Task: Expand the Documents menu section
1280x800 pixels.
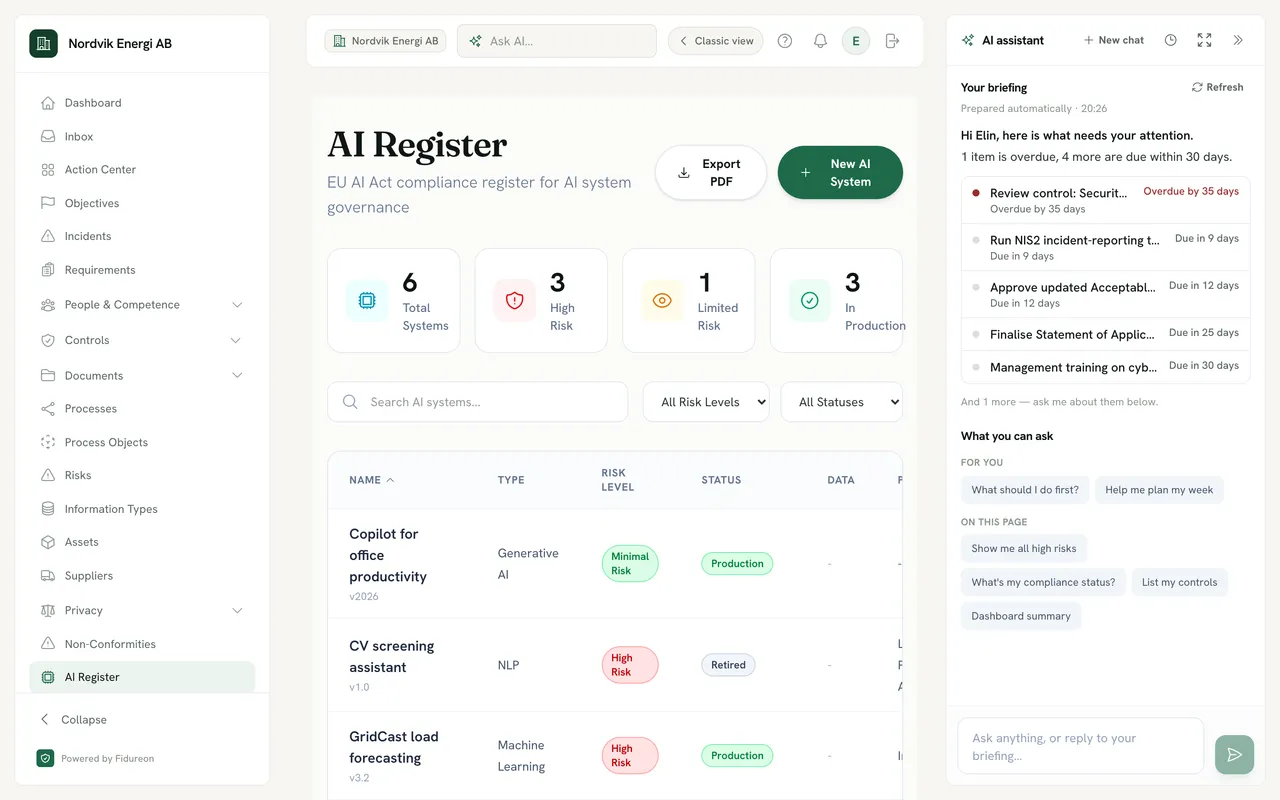Action: [142, 376]
